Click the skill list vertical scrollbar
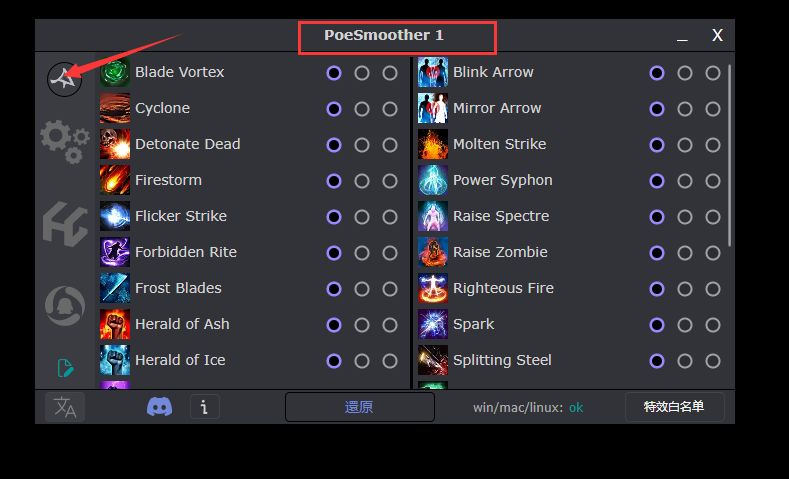789x479 pixels. click(729, 155)
